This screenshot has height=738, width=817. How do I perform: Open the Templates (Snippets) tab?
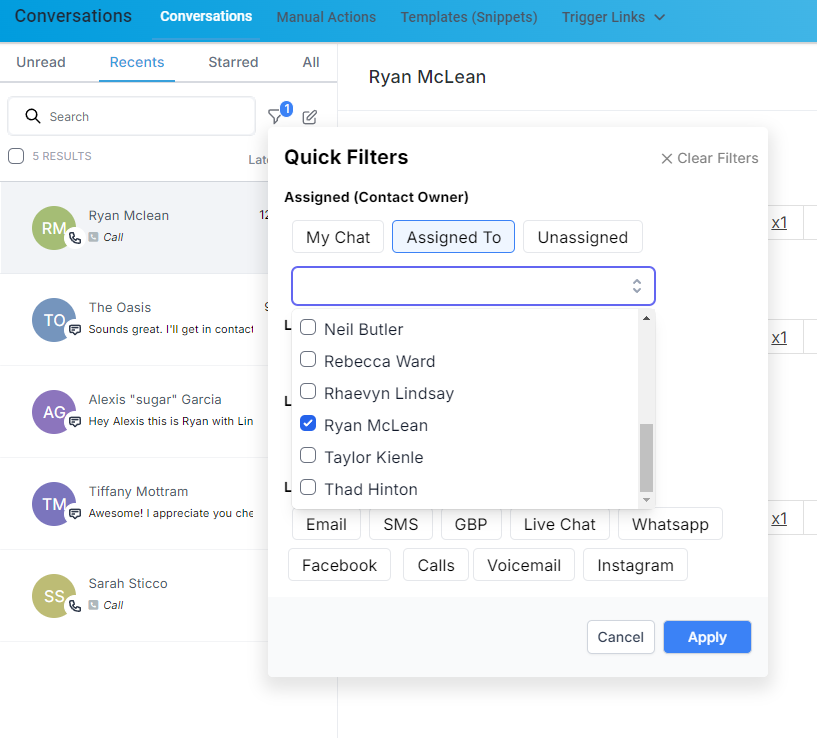pyautogui.click(x=469, y=17)
